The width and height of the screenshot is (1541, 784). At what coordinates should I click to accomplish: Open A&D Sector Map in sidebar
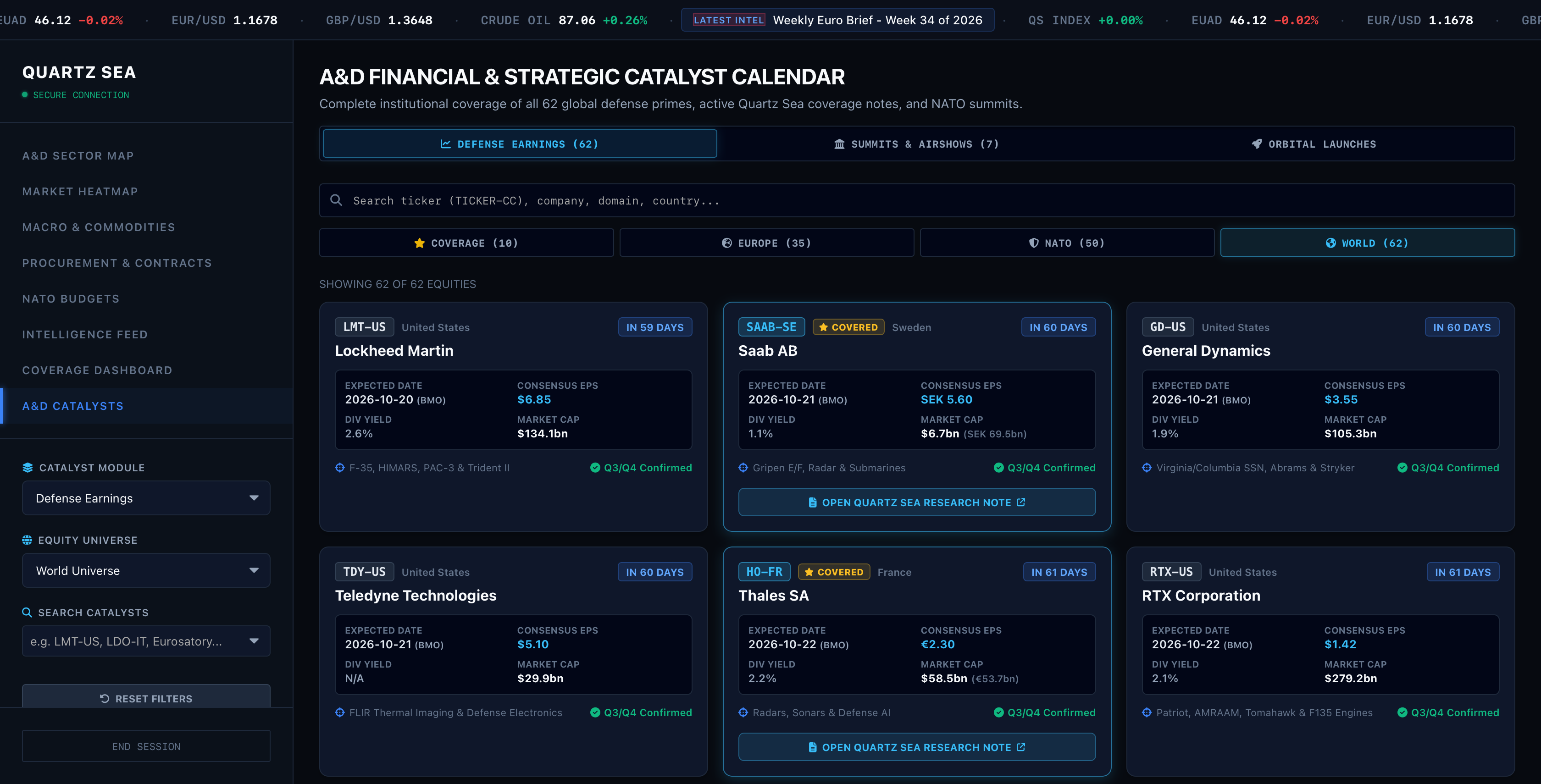(x=146, y=155)
